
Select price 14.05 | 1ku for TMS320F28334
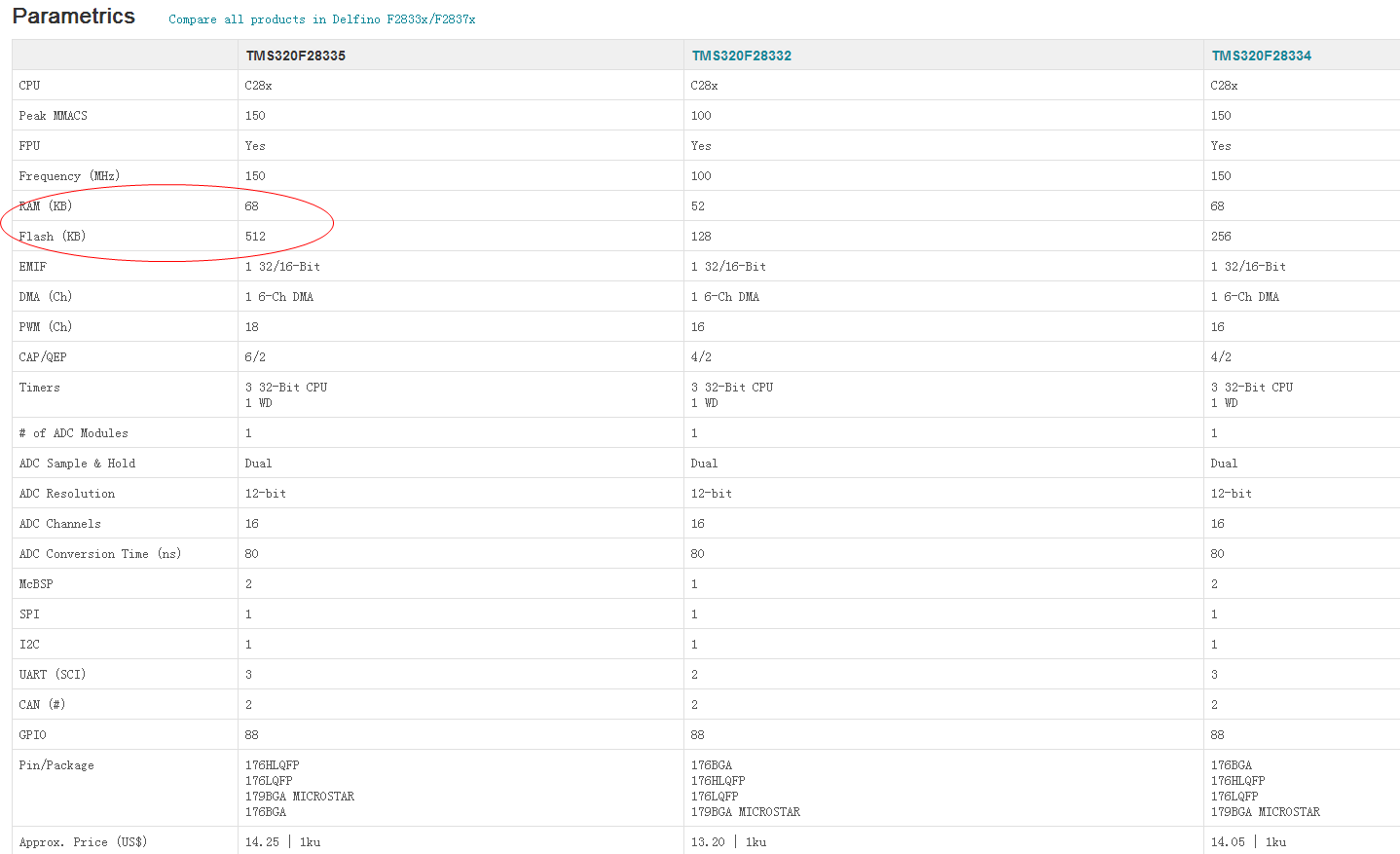pyautogui.click(x=1248, y=842)
